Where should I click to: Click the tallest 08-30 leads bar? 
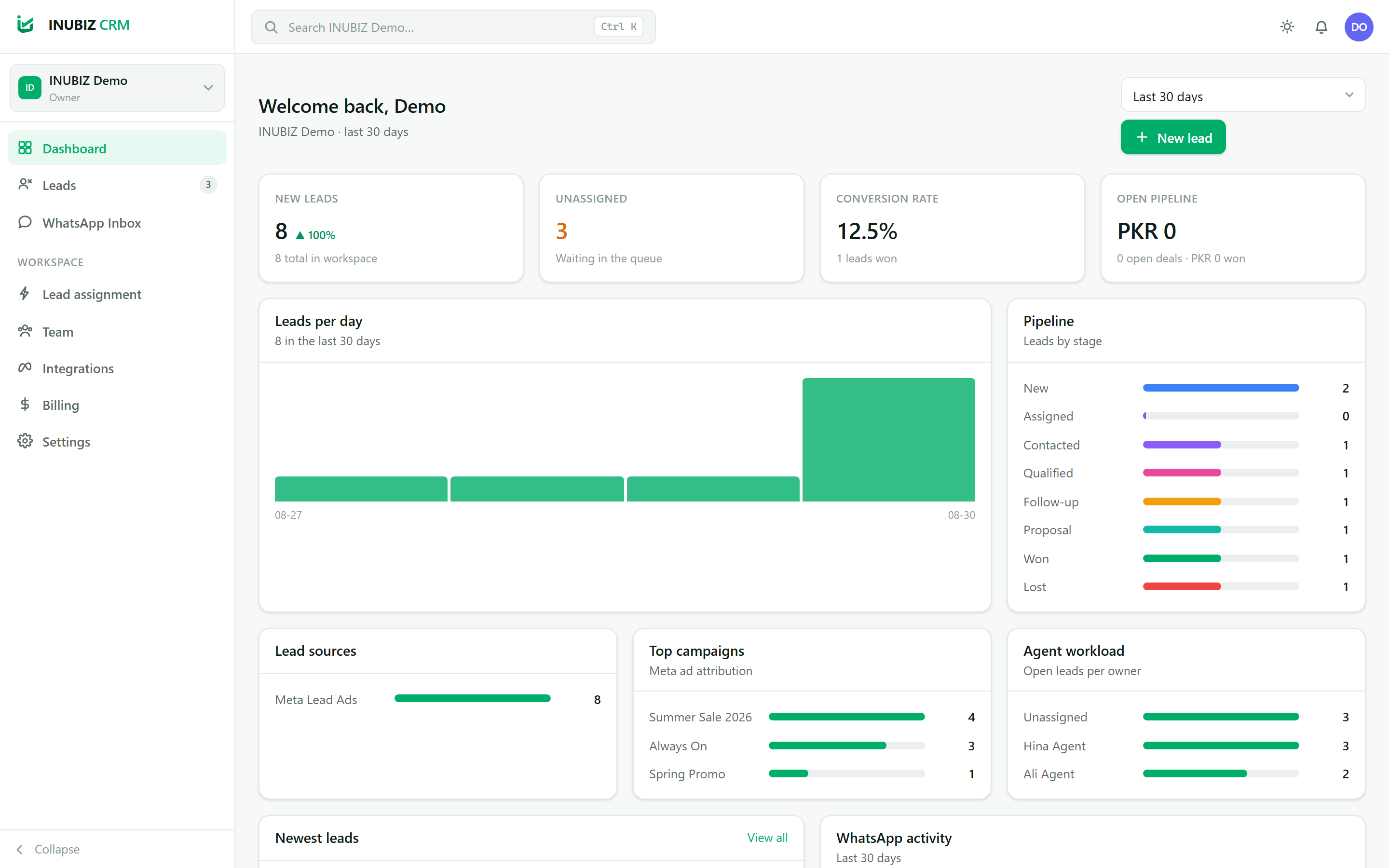point(888,439)
